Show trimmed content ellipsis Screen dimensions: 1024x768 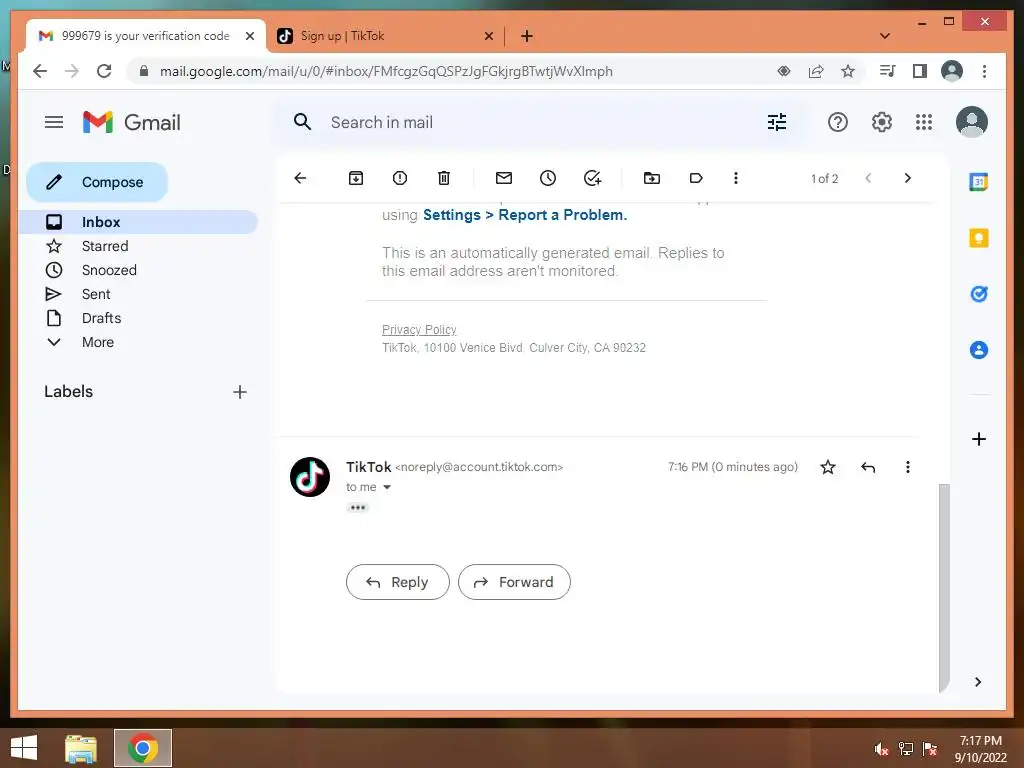[x=358, y=507]
